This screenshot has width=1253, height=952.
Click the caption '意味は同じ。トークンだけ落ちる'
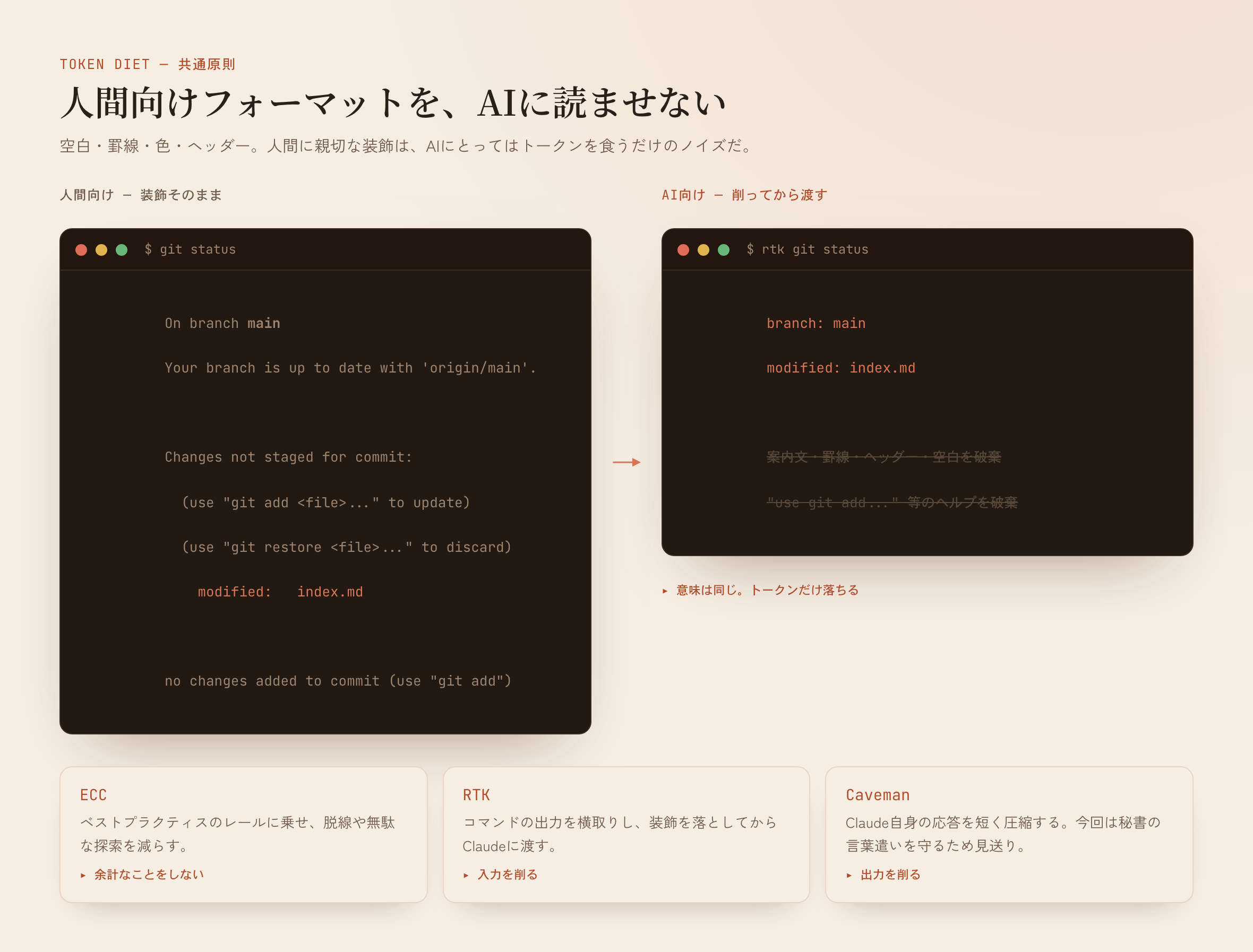(x=768, y=591)
